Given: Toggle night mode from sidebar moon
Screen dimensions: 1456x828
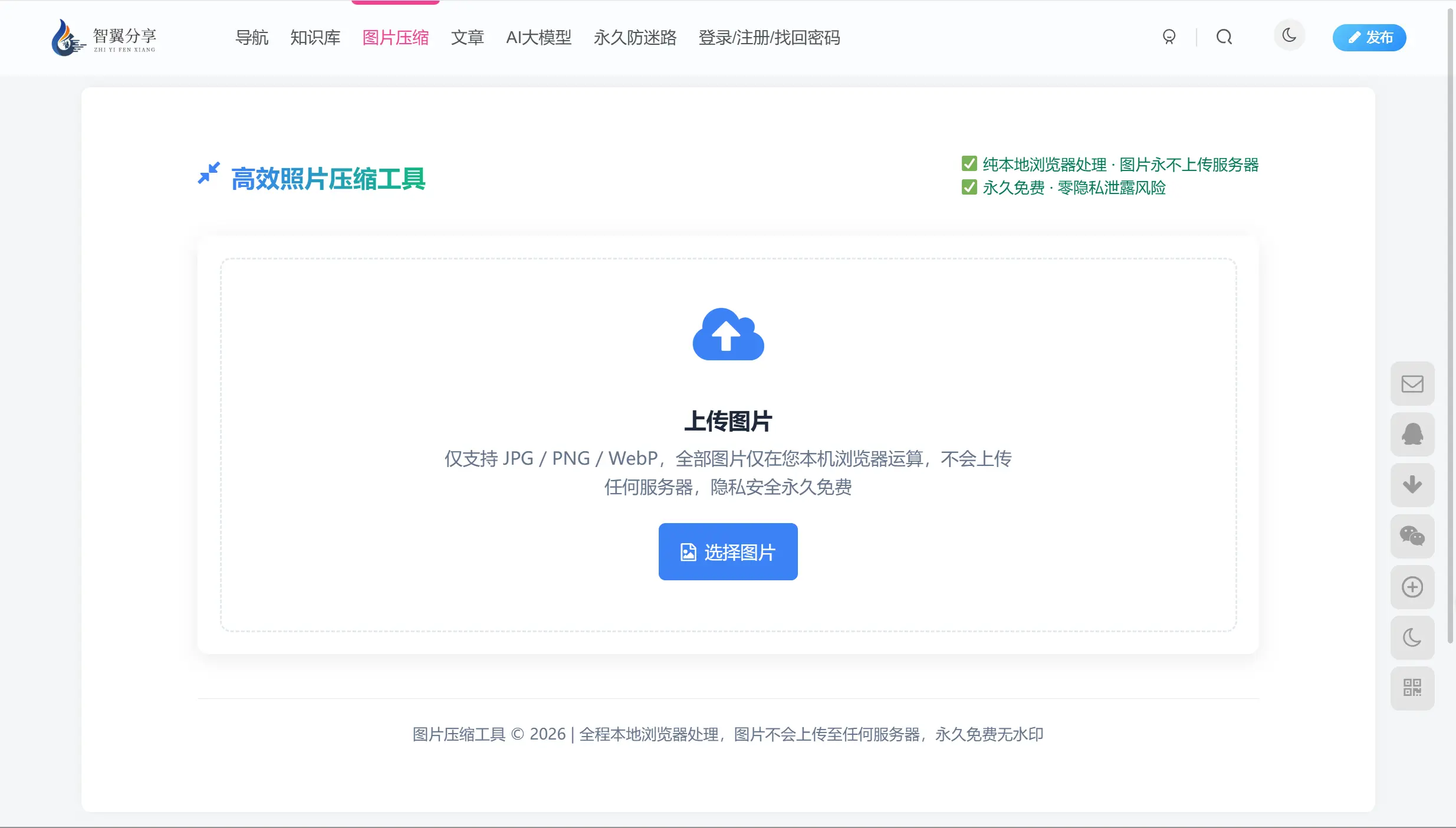Looking at the screenshot, I should click(1412, 638).
